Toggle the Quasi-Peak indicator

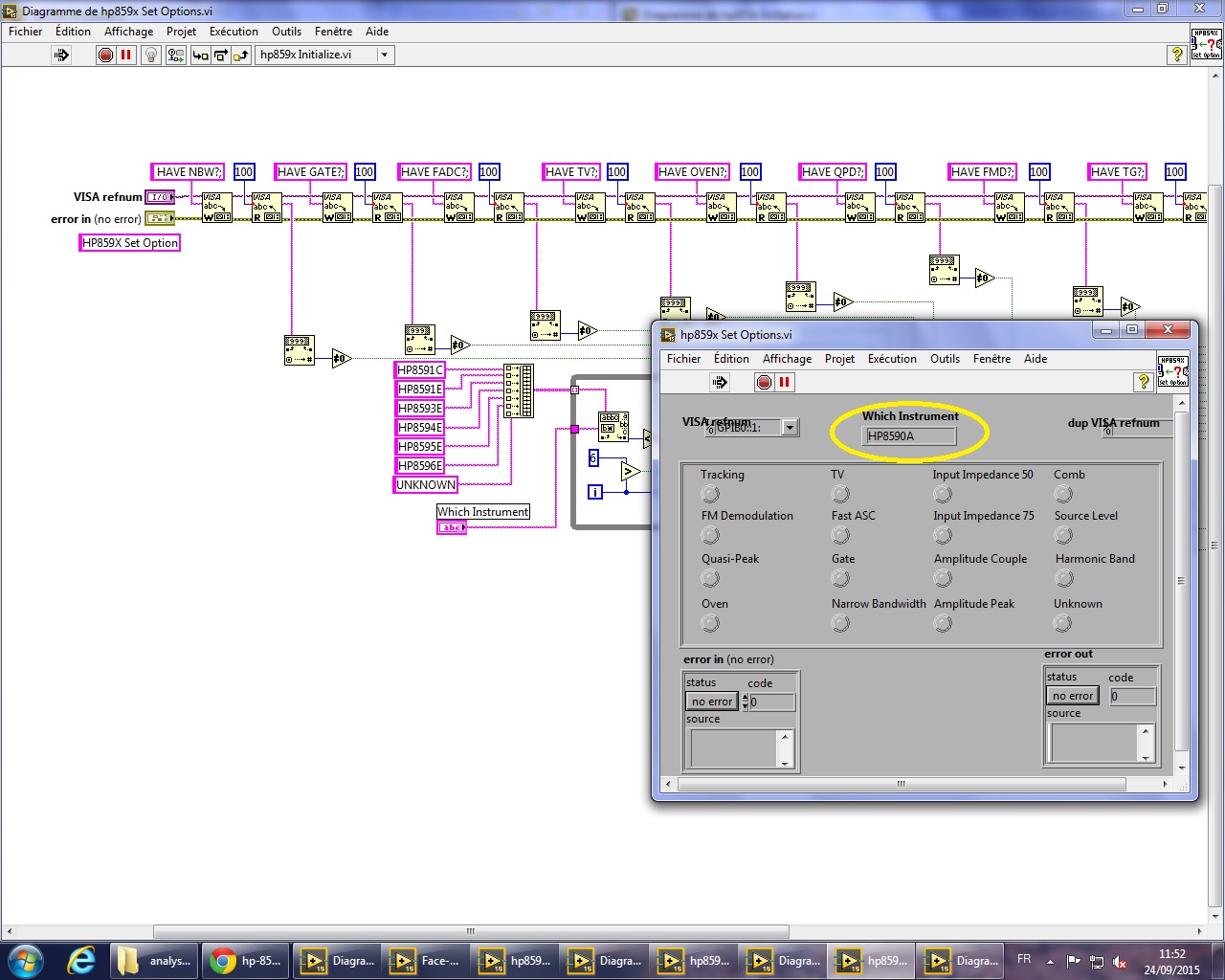click(710, 578)
